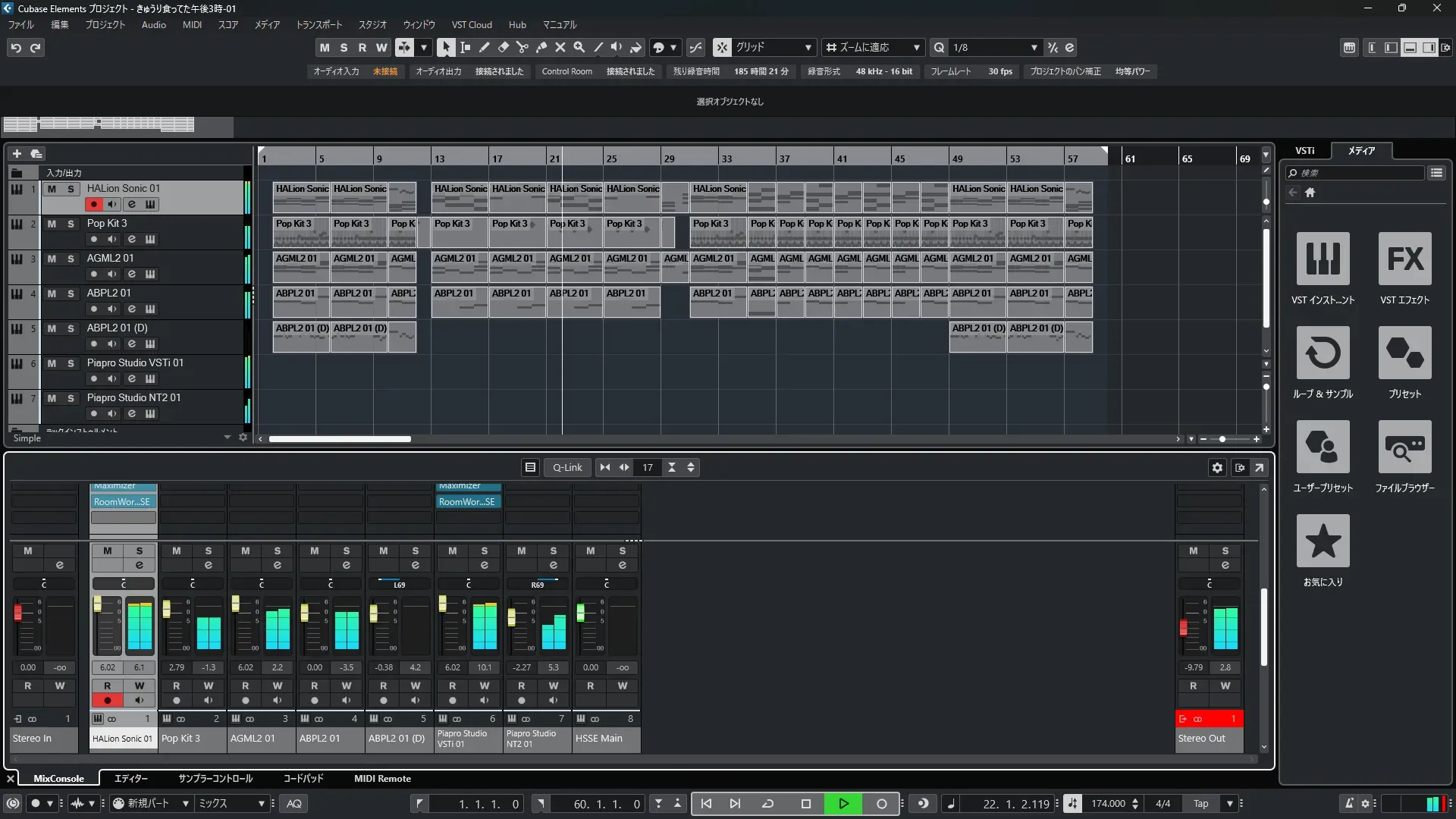Select the Eraser tool in toolbar
Screen dimensions: 1456x819
click(503, 47)
